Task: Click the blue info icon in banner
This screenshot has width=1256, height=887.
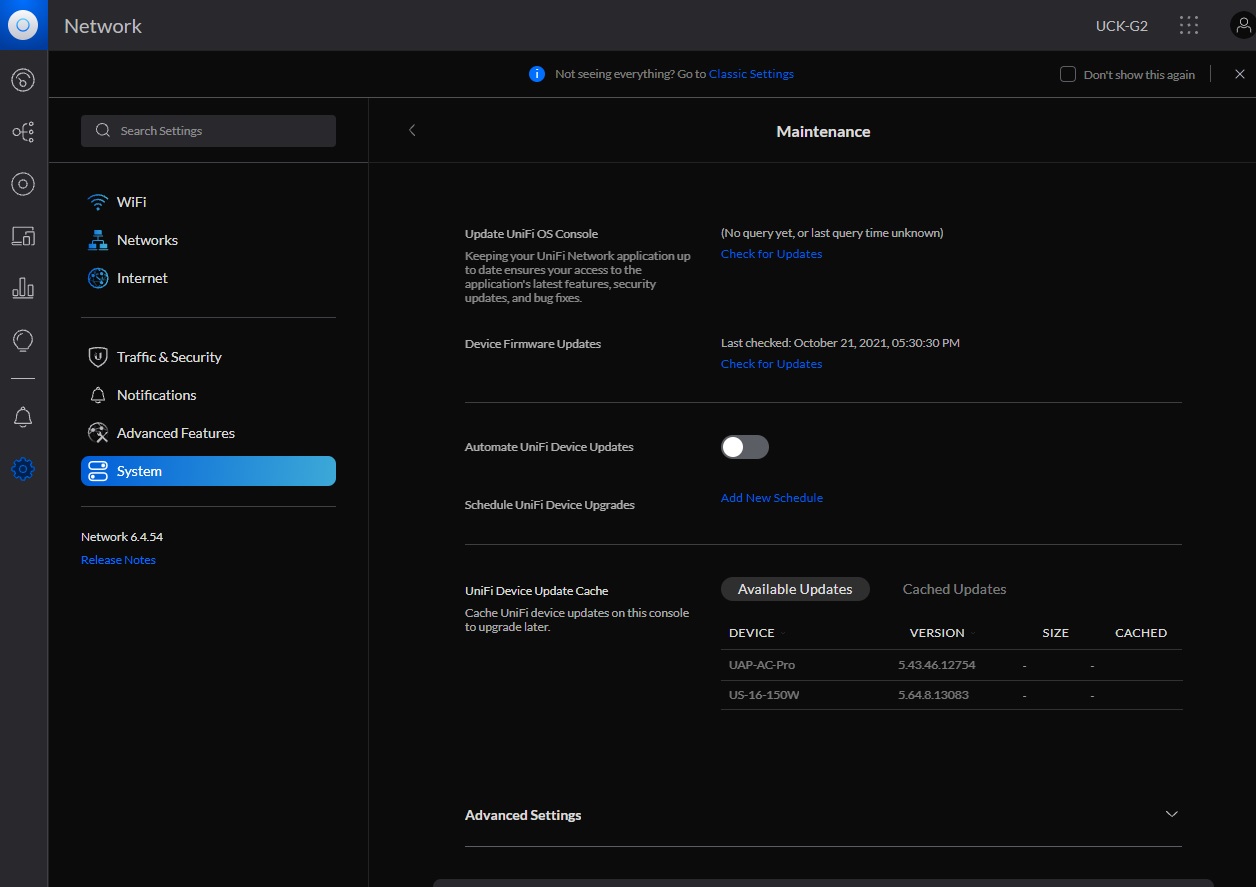Action: pyautogui.click(x=537, y=74)
